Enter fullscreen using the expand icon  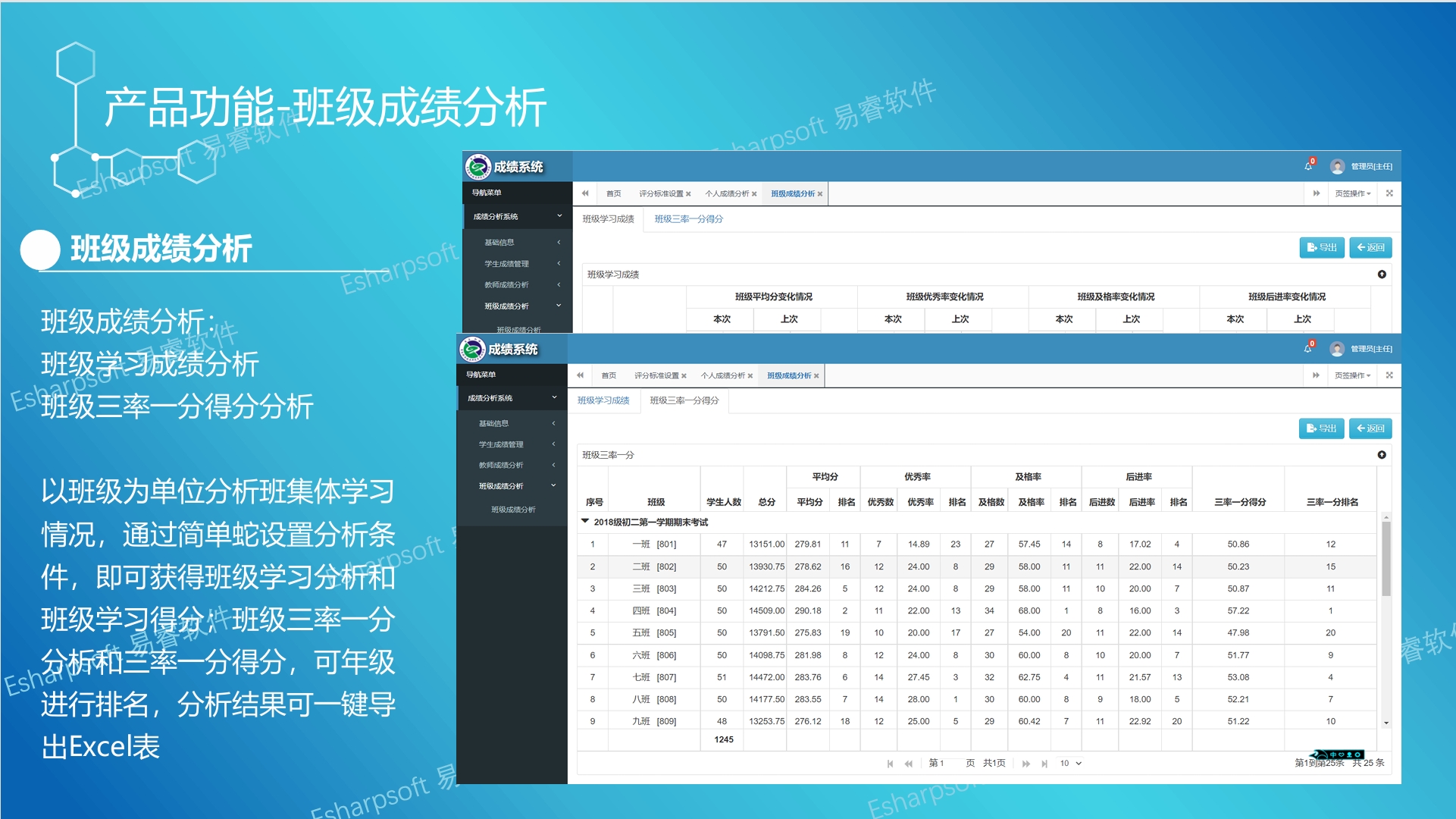click(x=1389, y=375)
